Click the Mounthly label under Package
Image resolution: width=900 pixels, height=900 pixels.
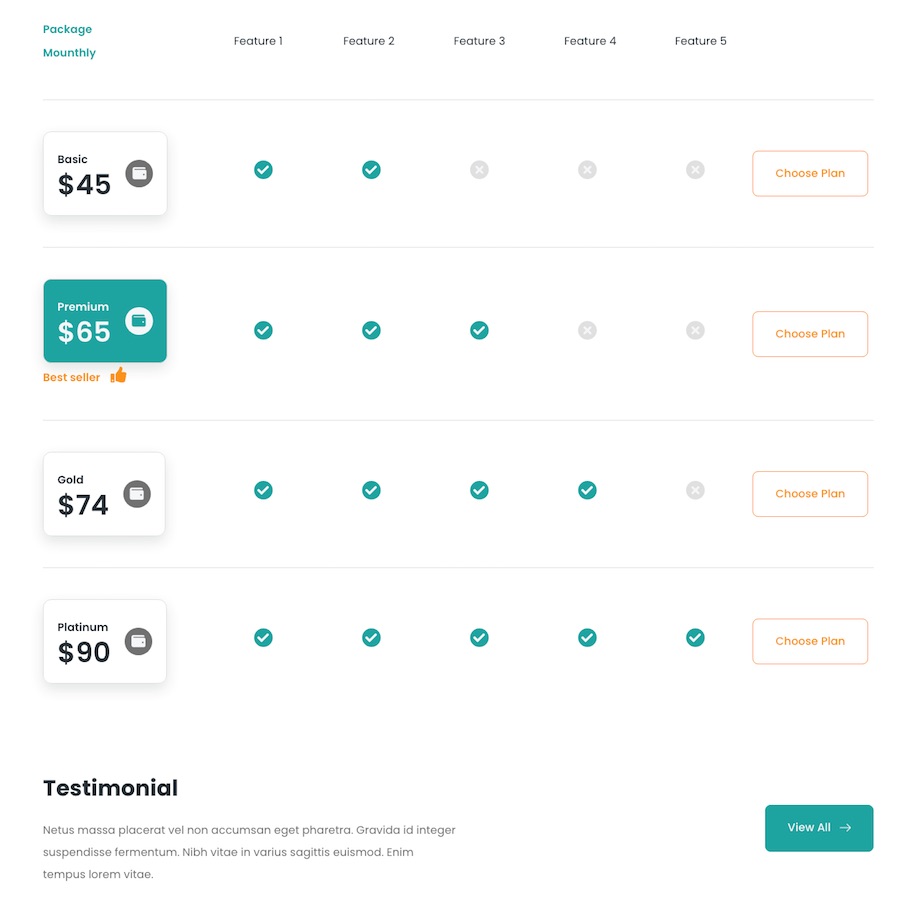[x=69, y=53]
